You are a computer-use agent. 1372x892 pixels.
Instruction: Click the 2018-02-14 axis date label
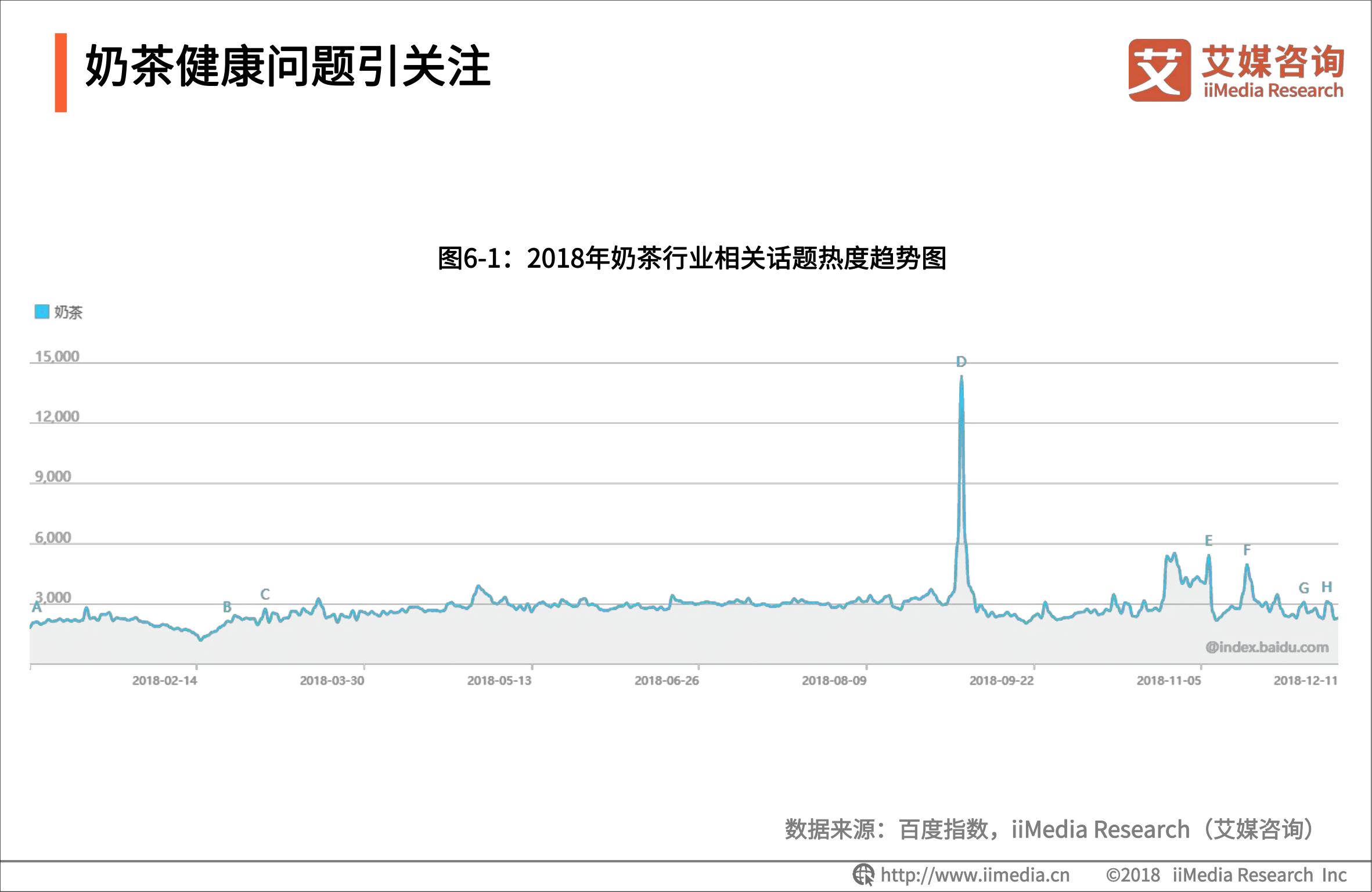[164, 681]
